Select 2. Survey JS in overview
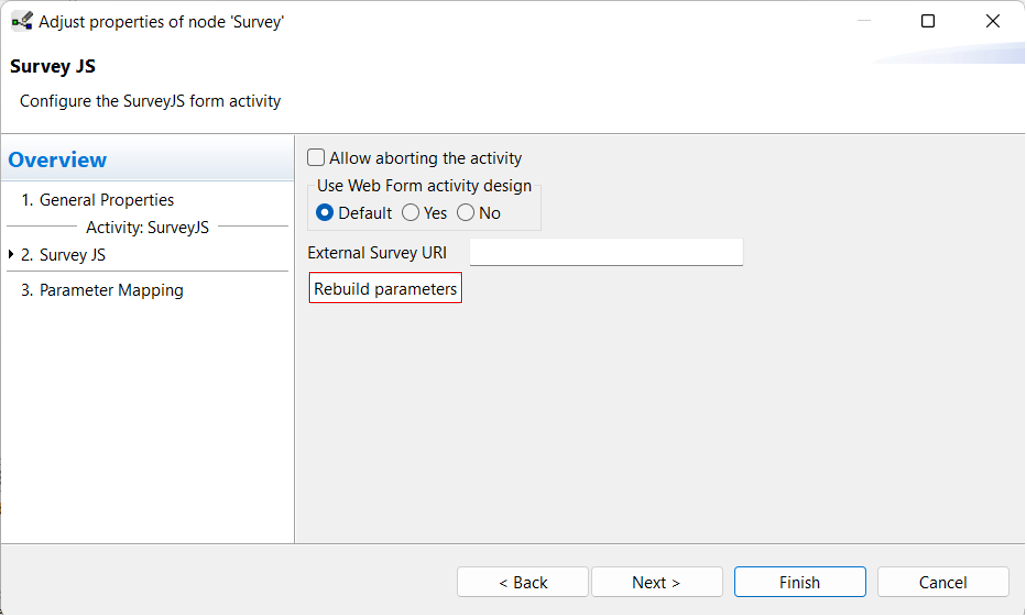Screen dimensions: 1027x615 coord(63,255)
